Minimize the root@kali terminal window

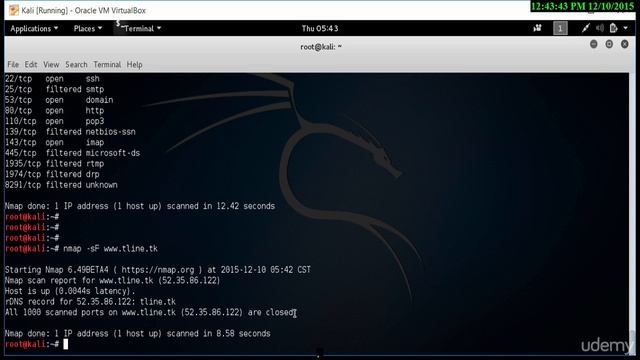[x=593, y=44]
